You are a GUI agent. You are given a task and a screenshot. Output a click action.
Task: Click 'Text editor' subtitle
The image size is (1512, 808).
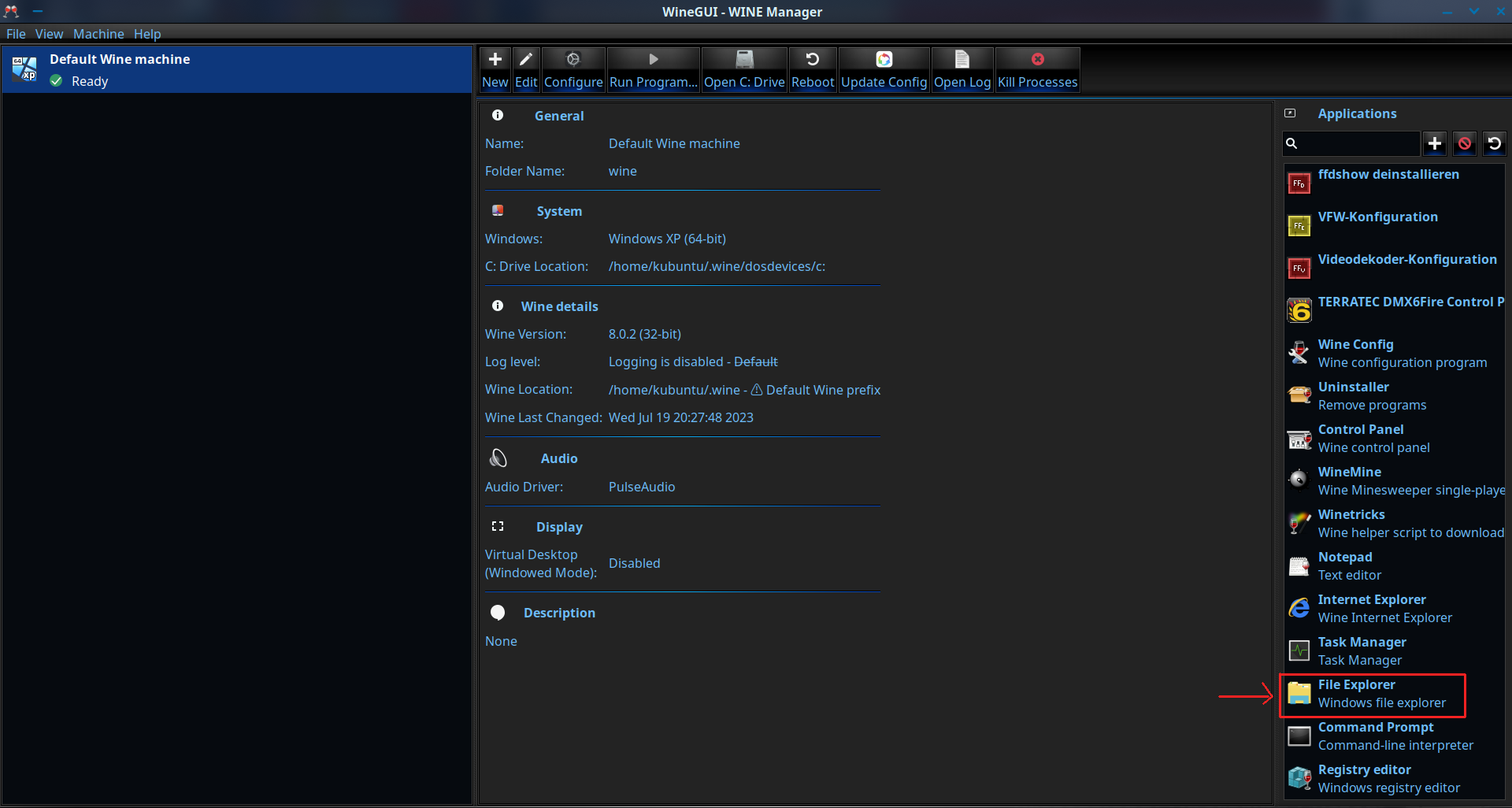[x=1350, y=575]
